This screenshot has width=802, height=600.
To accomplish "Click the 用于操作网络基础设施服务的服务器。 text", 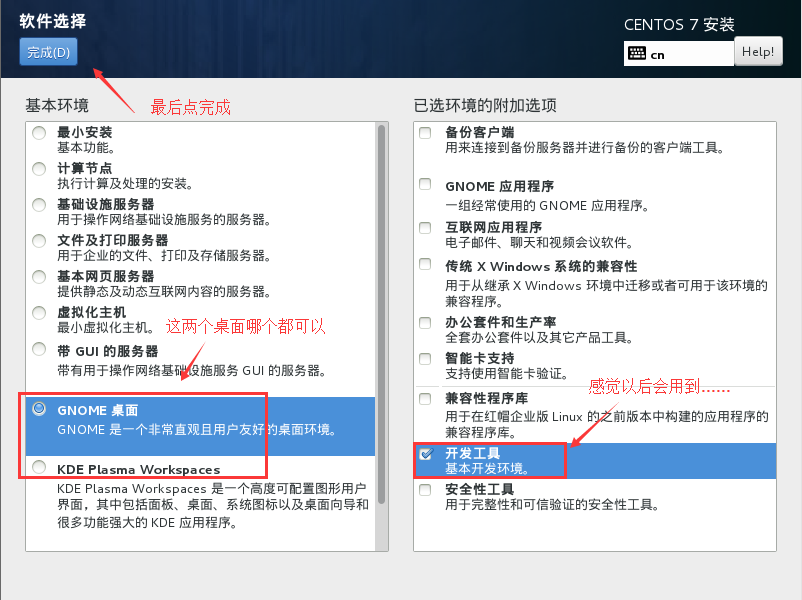I will pos(164,220).
